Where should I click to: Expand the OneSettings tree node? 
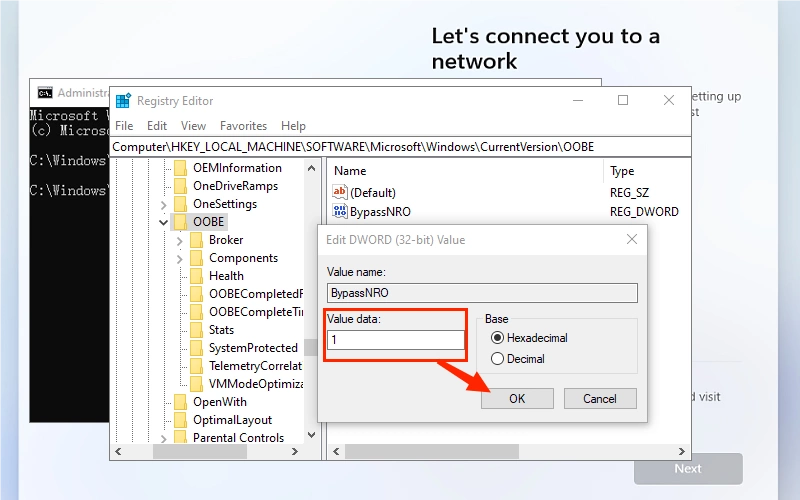[163, 205]
